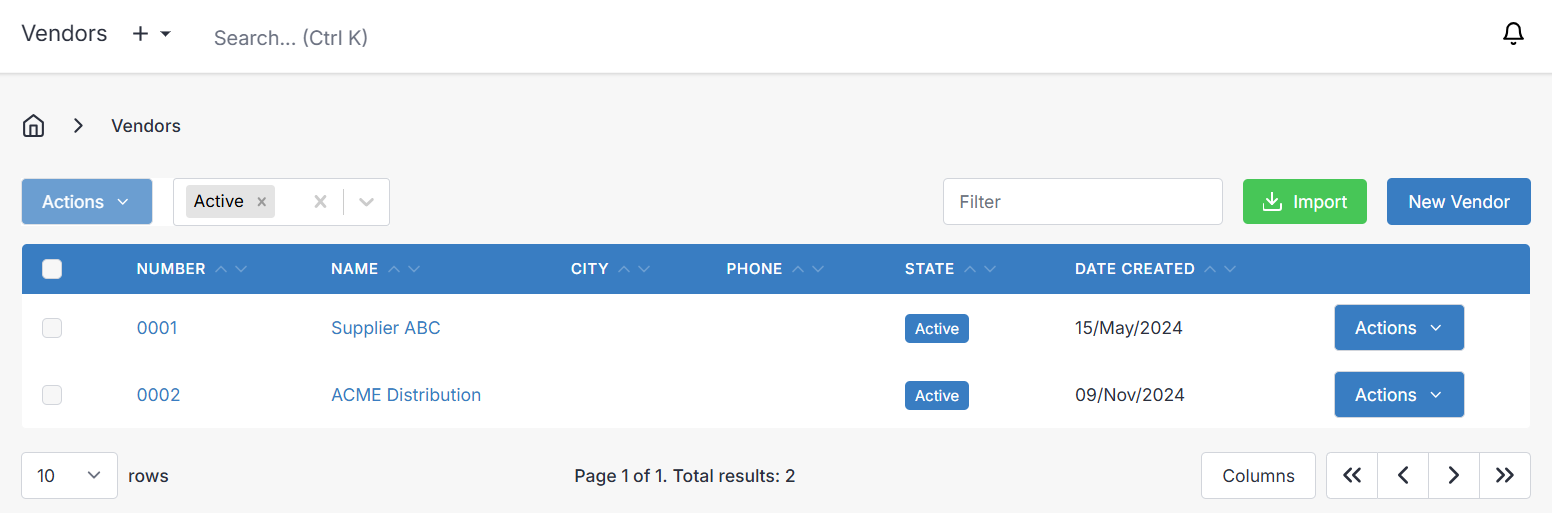The width and height of the screenshot is (1552, 513).
Task: Open the ACME Distribution vendor link
Action: coord(405,395)
